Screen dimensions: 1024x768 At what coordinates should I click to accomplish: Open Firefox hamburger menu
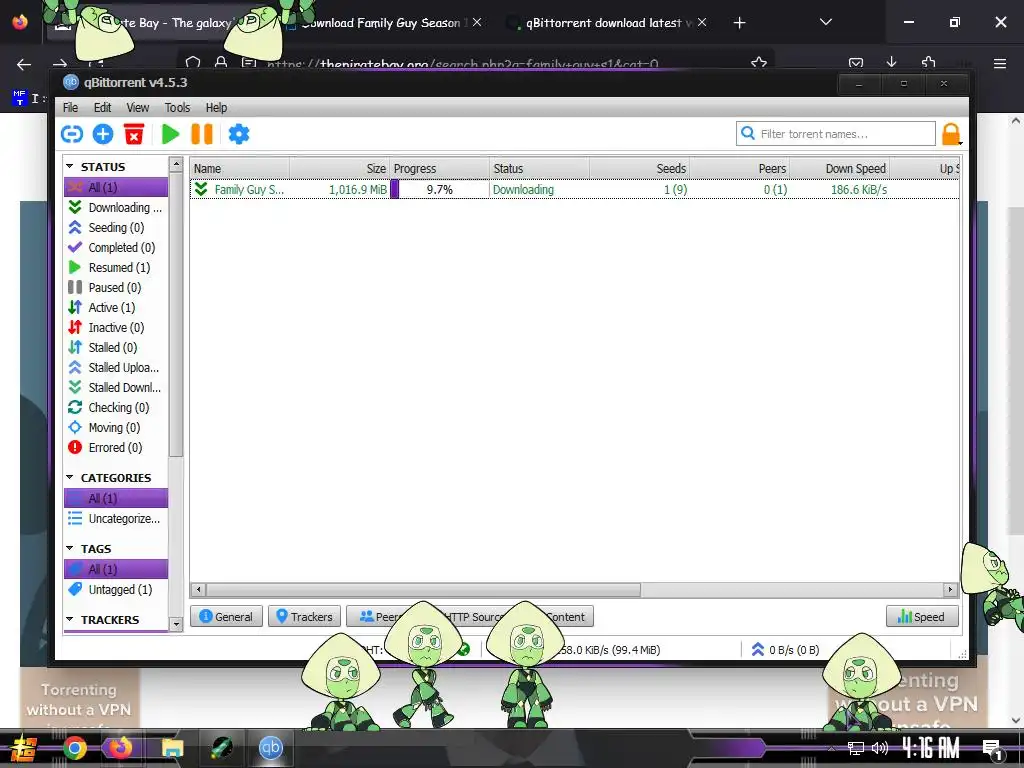pyautogui.click(x=999, y=63)
